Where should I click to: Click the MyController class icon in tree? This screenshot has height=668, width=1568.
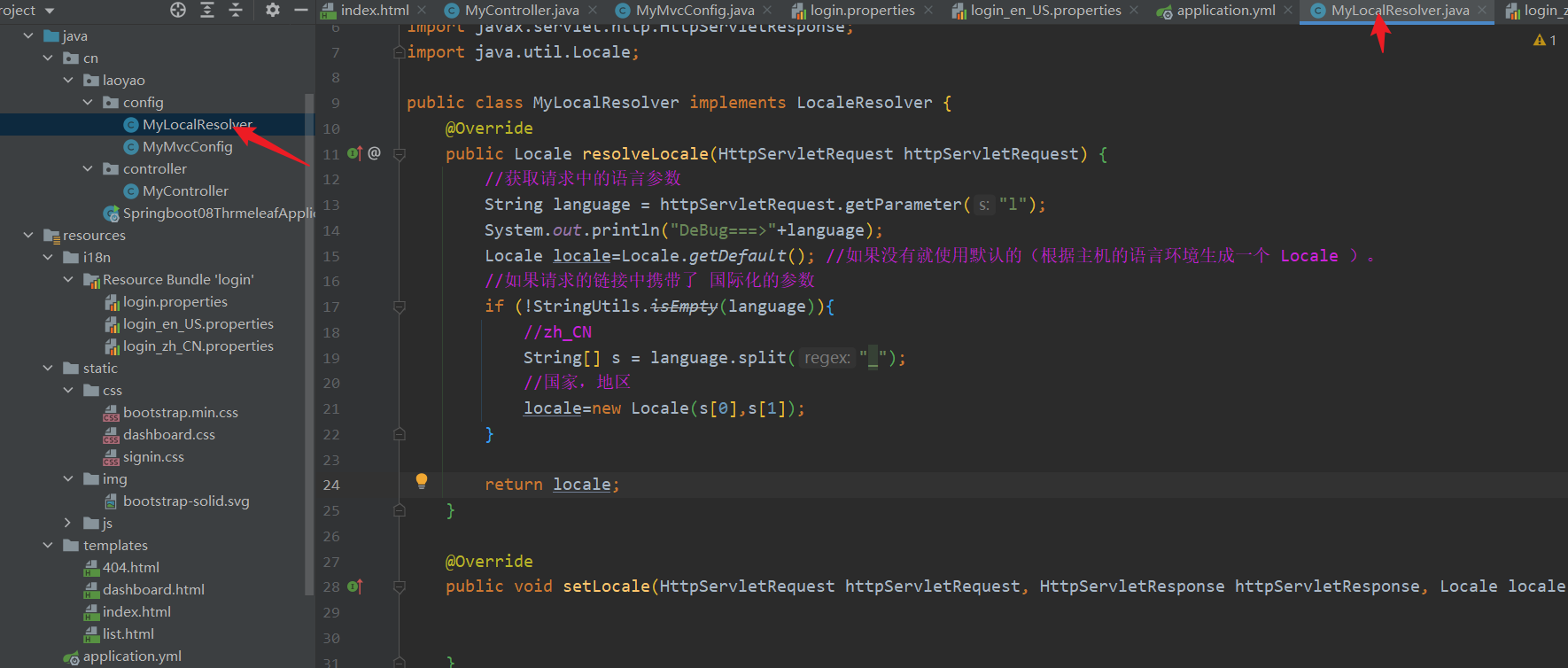(131, 191)
